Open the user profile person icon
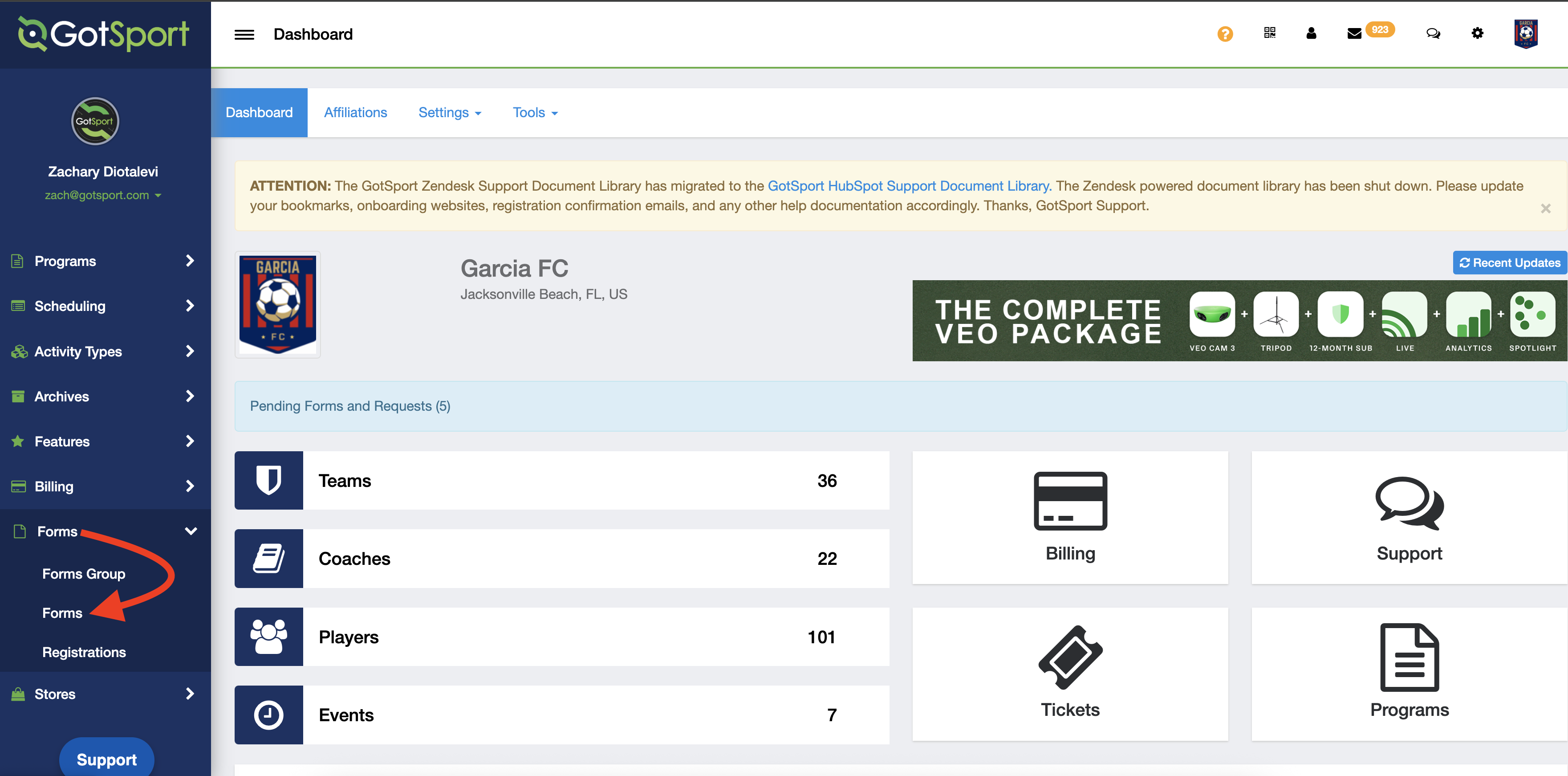The height and width of the screenshot is (776, 1568). (1311, 33)
